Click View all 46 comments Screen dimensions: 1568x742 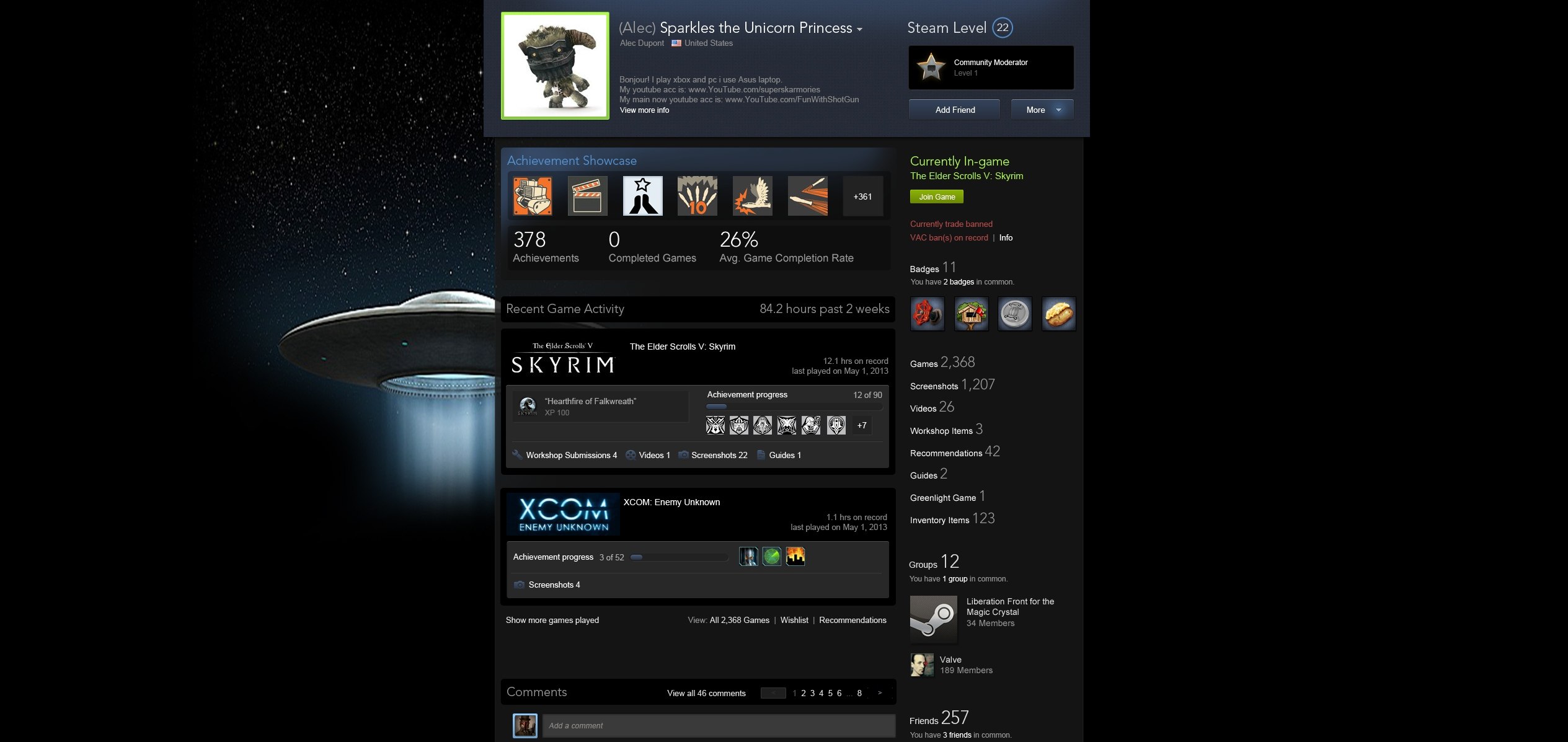pos(706,693)
